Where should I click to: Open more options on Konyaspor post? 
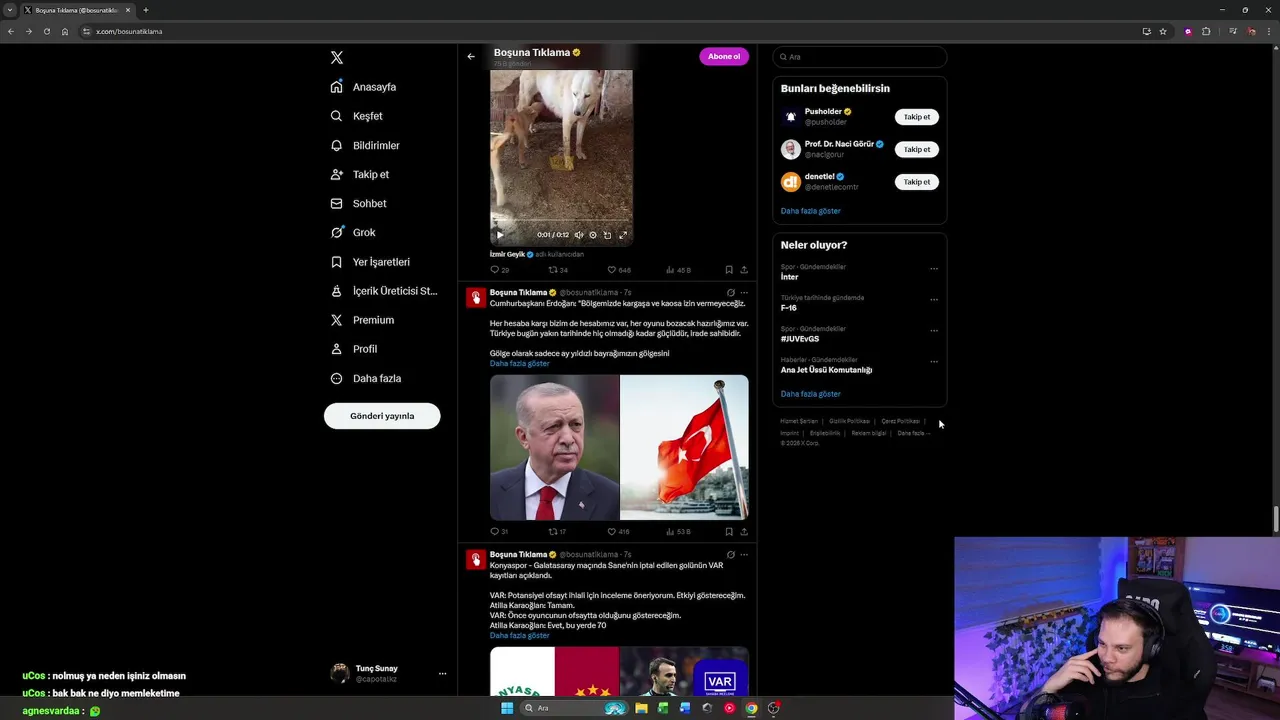point(744,555)
